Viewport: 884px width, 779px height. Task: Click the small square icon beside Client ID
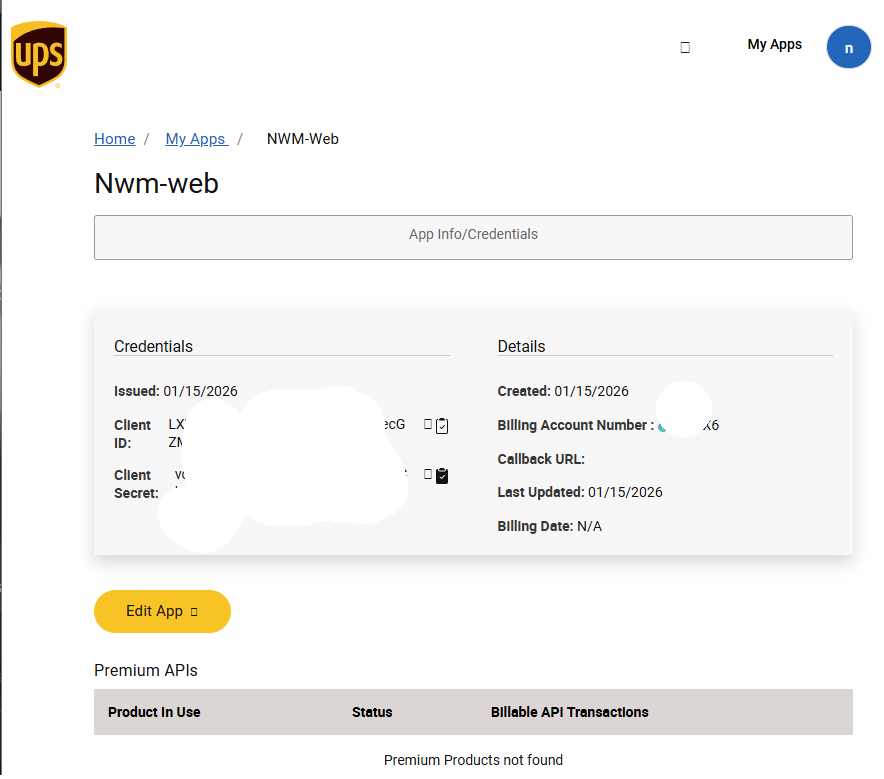(x=428, y=424)
